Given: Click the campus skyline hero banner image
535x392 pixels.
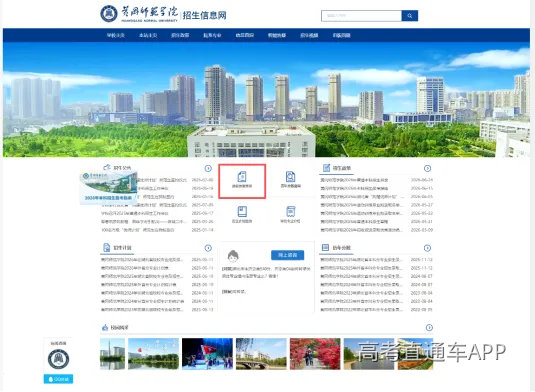Looking at the screenshot, I should click(x=266, y=99).
